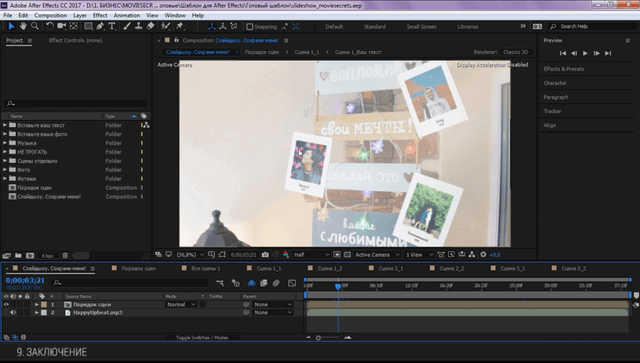
Task: Take snapshot camera icon in viewer
Action: coord(265,254)
